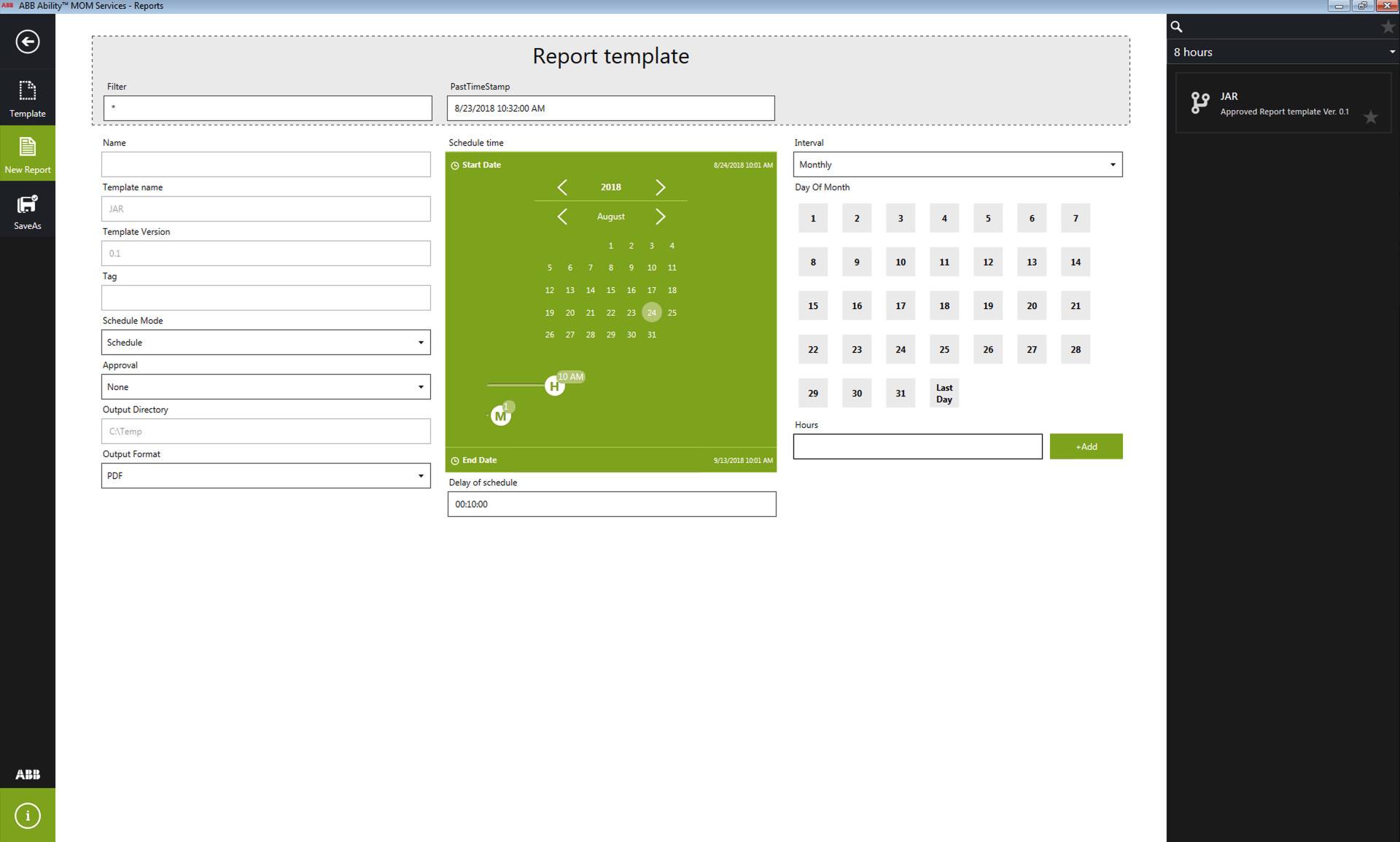Toggle day 15 in Day Of Month
1400x842 pixels.
(813, 306)
